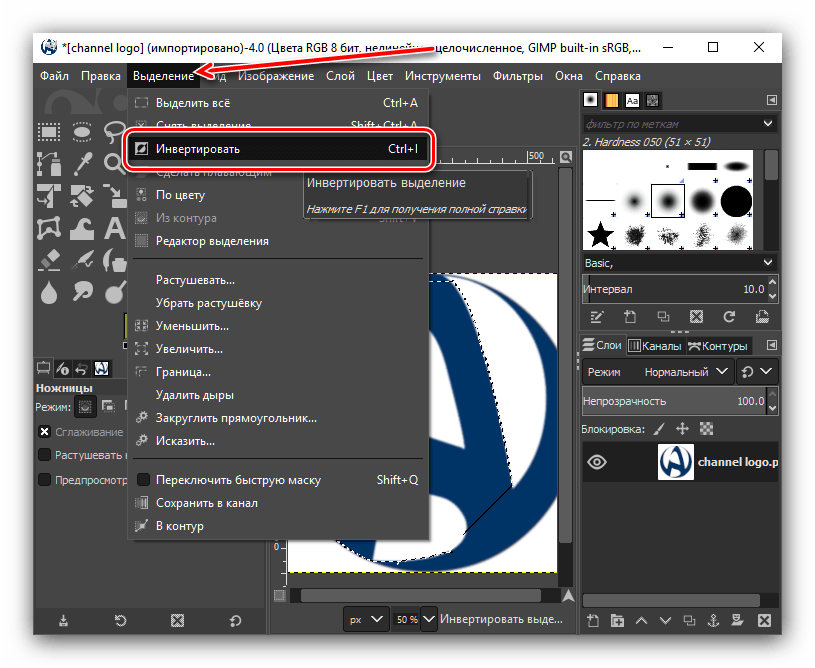815x668 pixels.
Task: Hide channel logo layer eye icon
Action: point(597,462)
